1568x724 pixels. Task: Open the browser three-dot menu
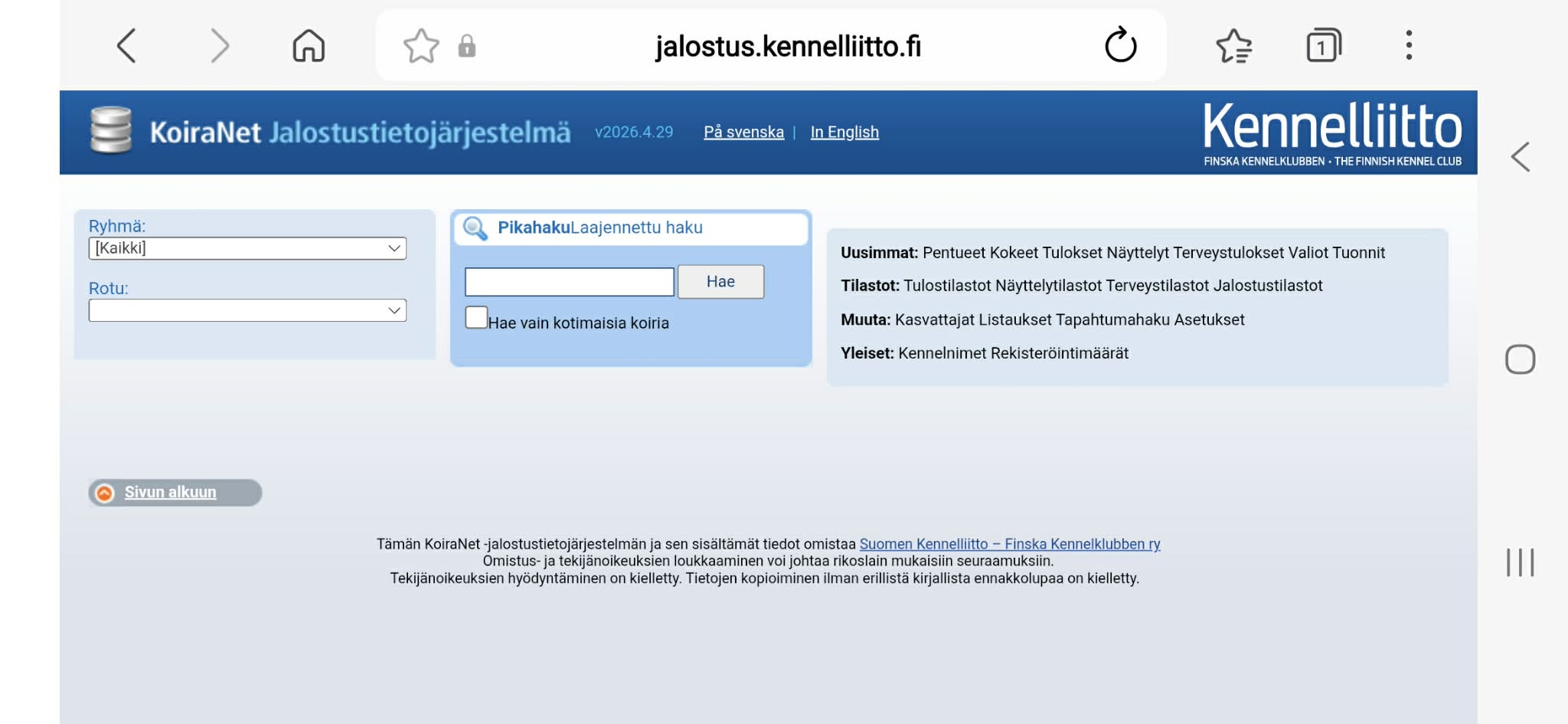pos(1409,45)
